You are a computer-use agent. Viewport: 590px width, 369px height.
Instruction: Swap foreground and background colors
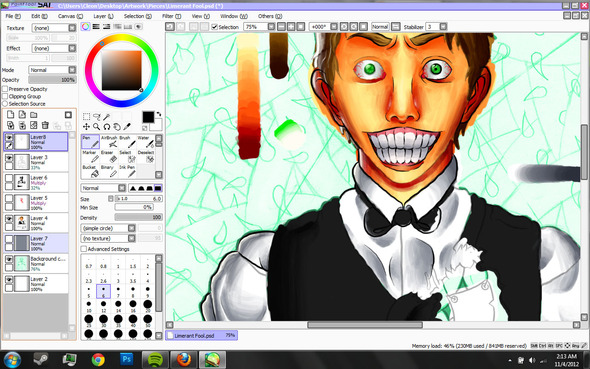point(159,114)
